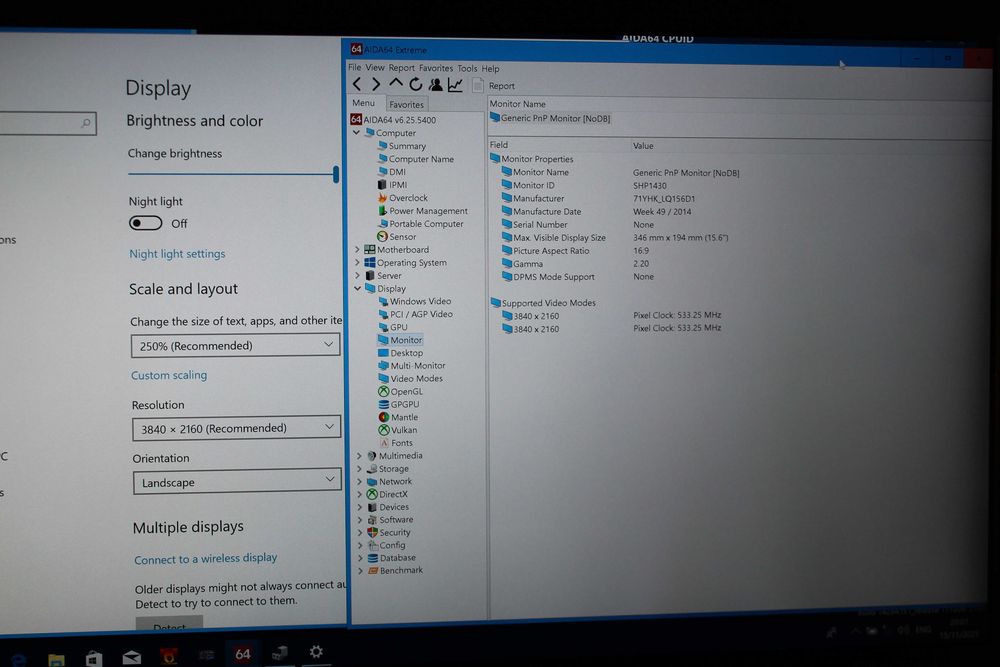
Task: Open the AIDA64 File menu
Action: pos(355,68)
